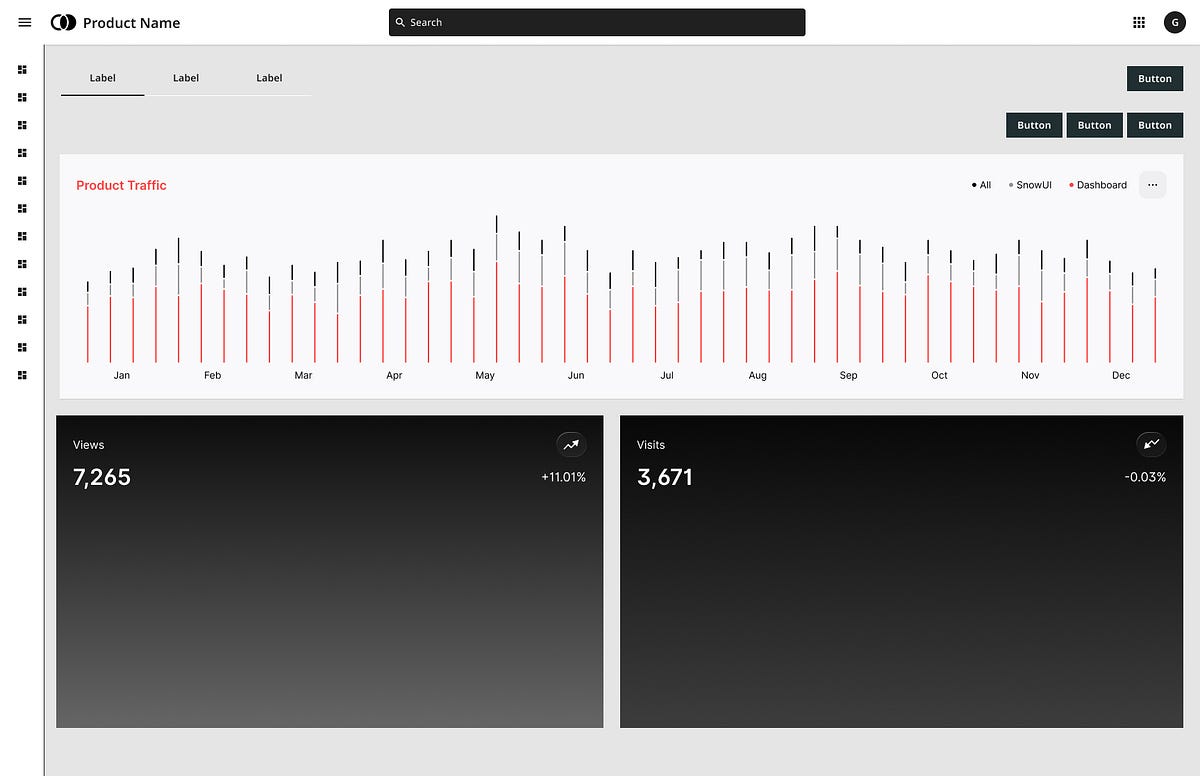Switch to the last Label tab
This screenshot has width=1200, height=776.
(x=269, y=78)
